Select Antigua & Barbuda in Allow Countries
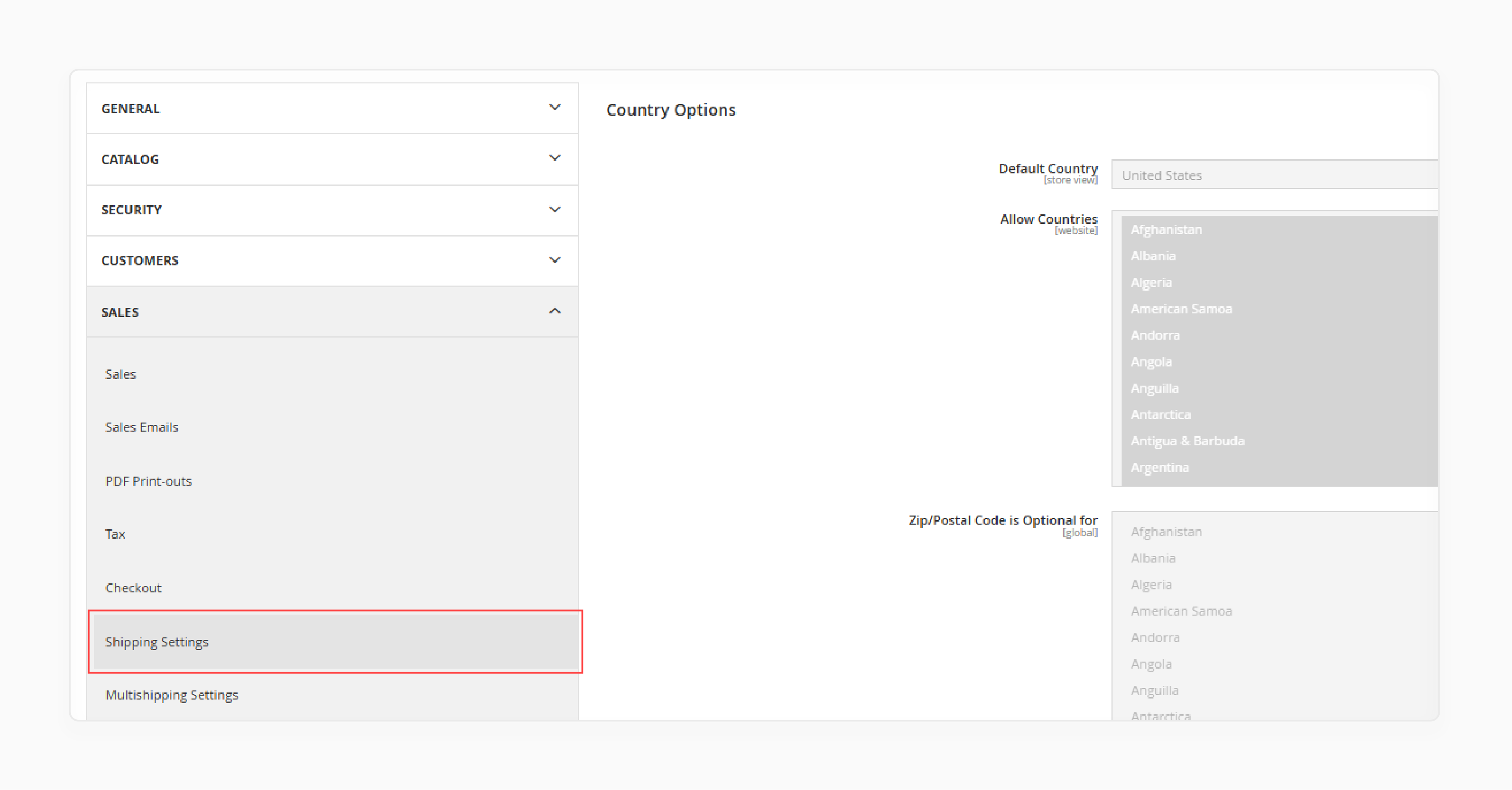The height and width of the screenshot is (790, 1512). coord(1279,440)
